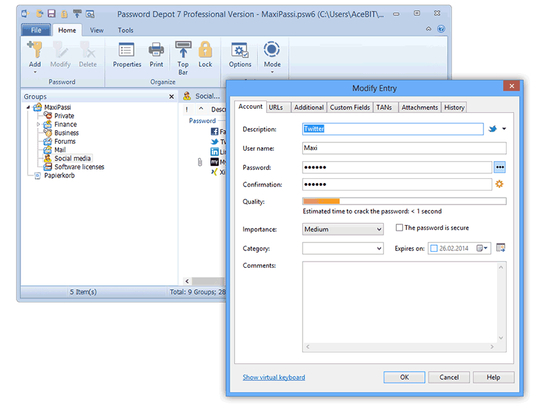This screenshot has height=413, width=550.
Task: Click the Mode icon in ribbon
Action: click(272, 49)
